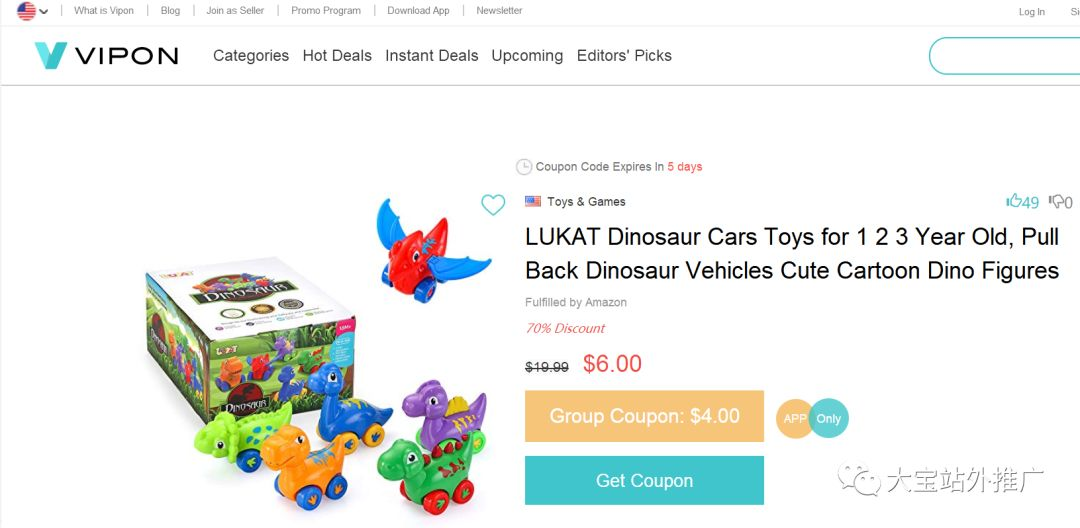Viewport: 1080px width, 528px height.
Task: Toggle the heart wishlist icon
Action: [493, 205]
